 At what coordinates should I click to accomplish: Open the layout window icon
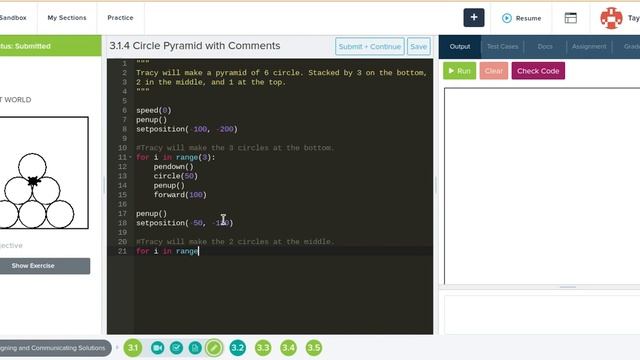(x=570, y=18)
